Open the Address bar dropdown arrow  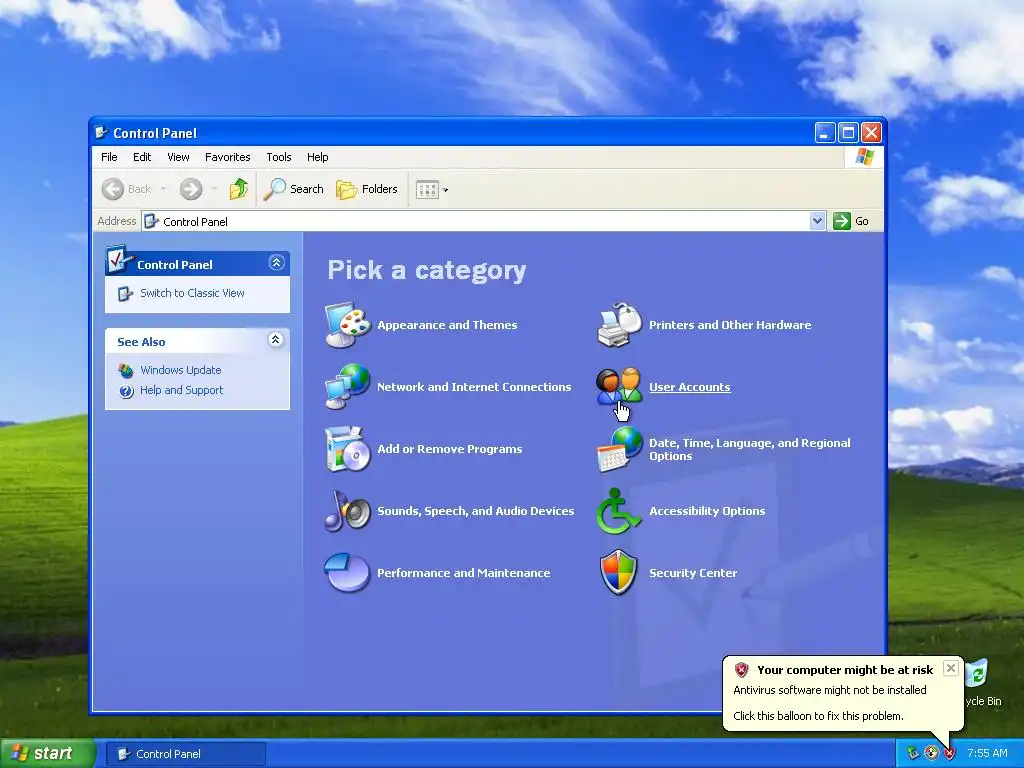[817, 221]
